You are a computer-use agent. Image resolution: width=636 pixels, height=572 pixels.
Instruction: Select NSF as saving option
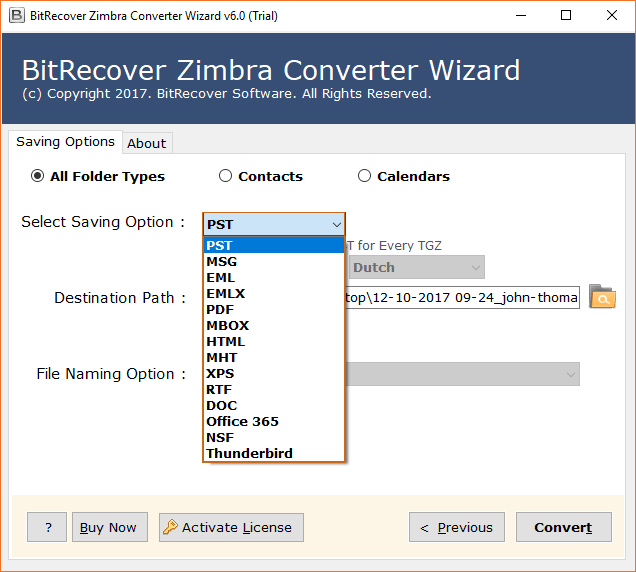[274, 438]
